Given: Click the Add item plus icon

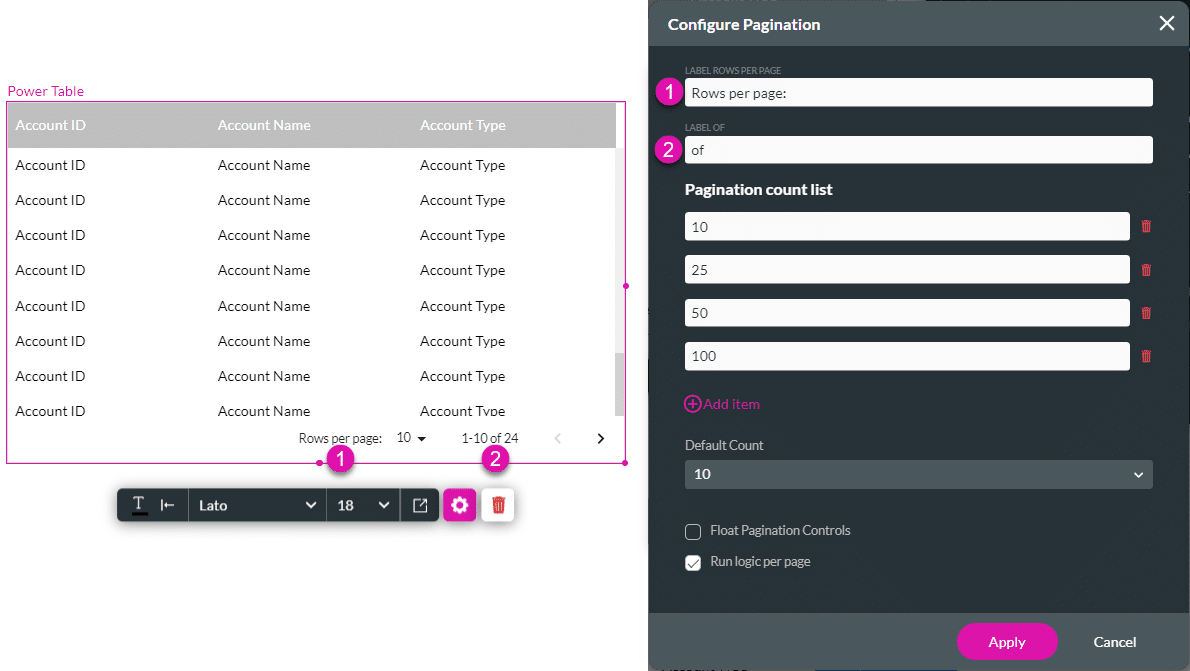Looking at the screenshot, I should 693,403.
